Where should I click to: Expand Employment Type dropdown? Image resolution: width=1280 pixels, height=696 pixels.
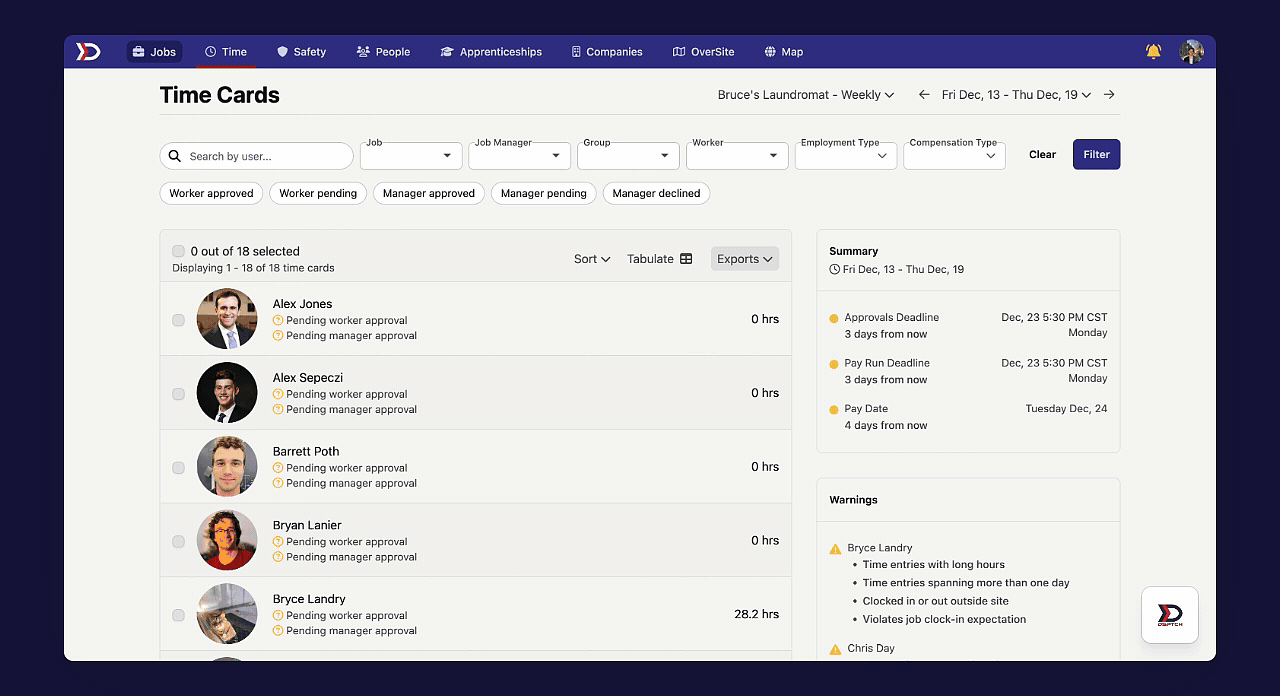pos(846,156)
